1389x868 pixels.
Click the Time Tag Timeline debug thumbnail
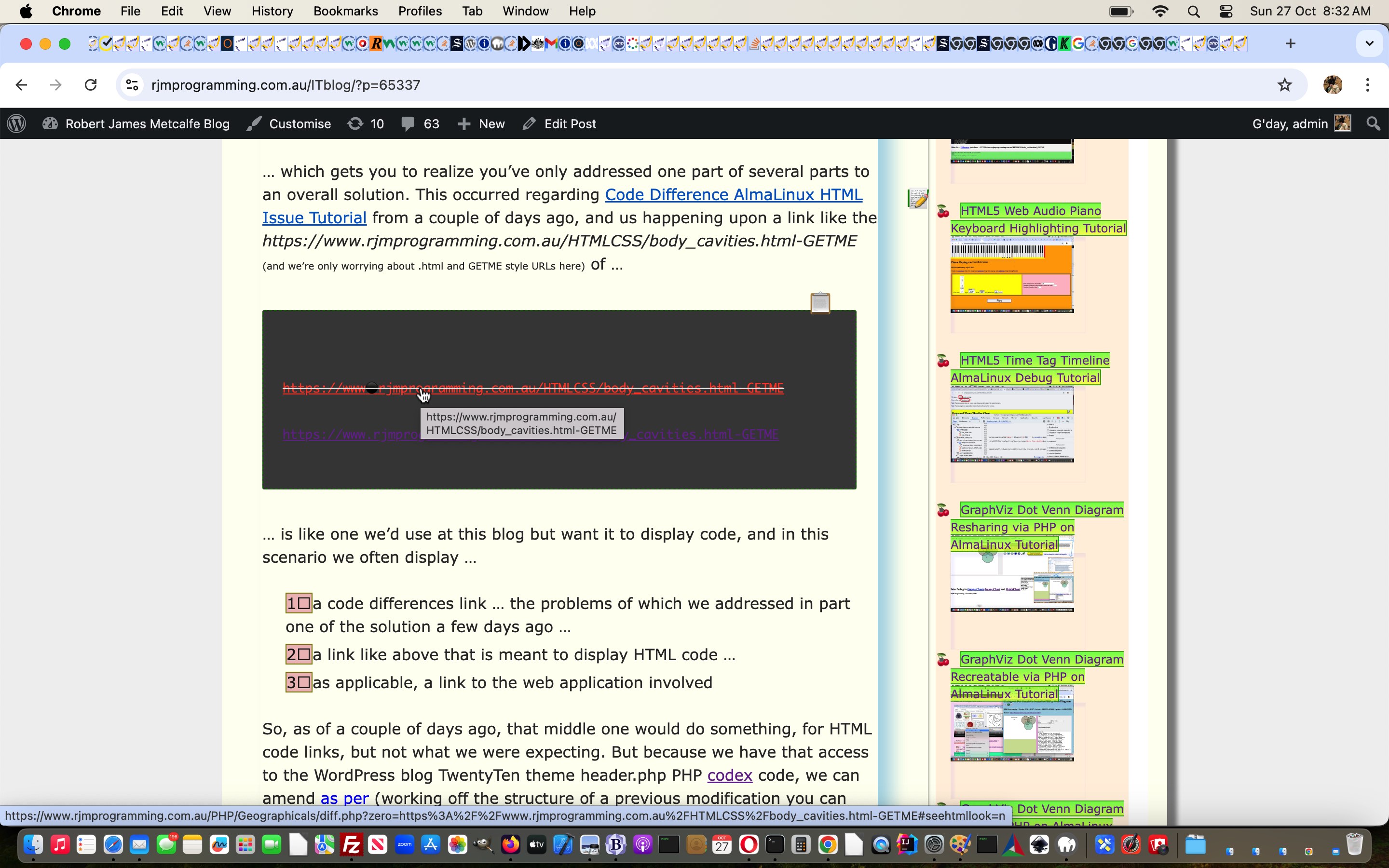(x=1012, y=425)
